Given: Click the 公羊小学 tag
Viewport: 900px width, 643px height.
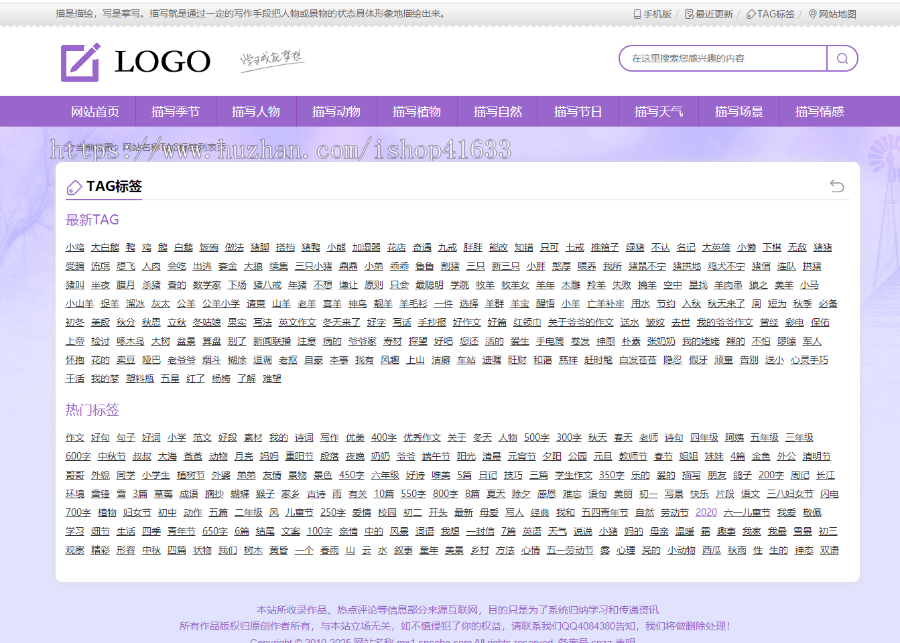Looking at the screenshot, I should [x=221, y=304].
